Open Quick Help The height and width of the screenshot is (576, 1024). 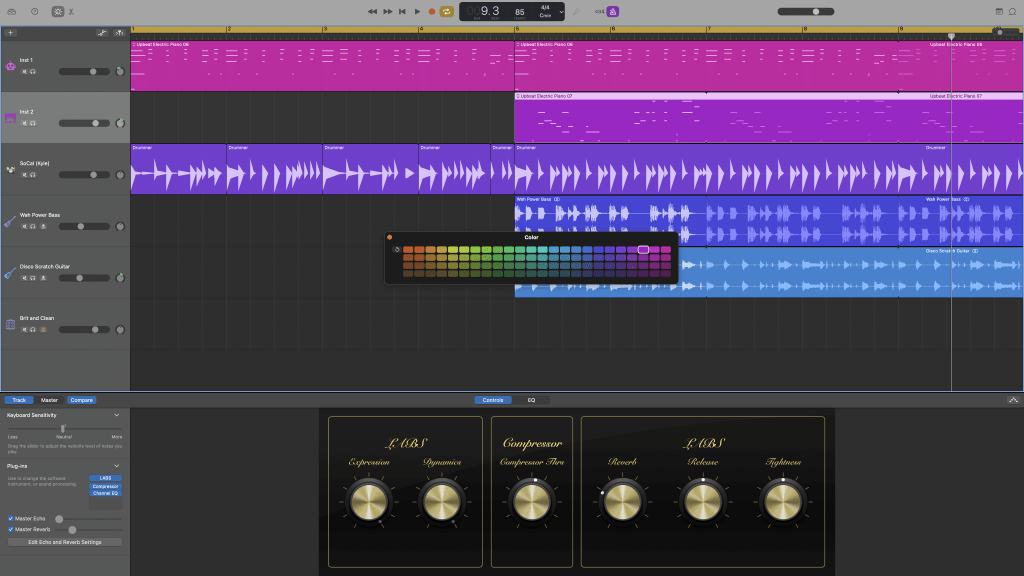[x=35, y=10]
